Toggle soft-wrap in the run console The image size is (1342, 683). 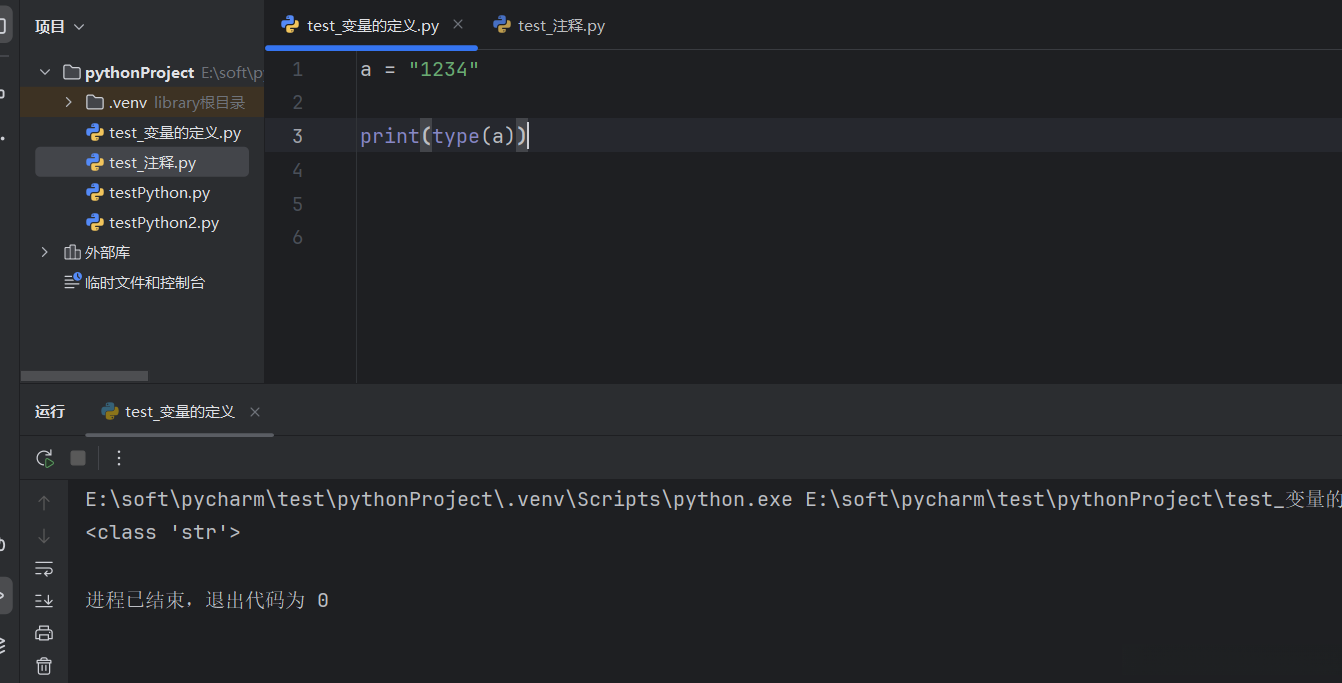click(x=44, y=568)
